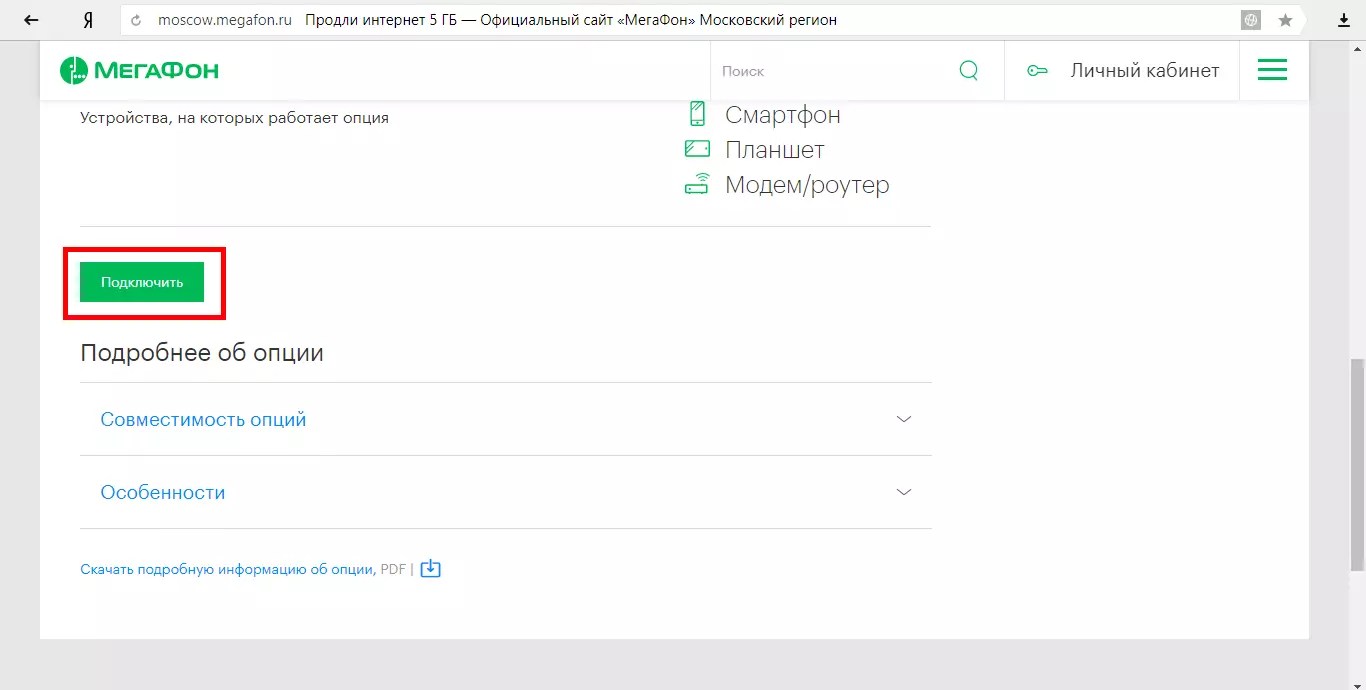1366x690 pixels.
Task: Click the tablet device icon
Action: (697, 149)
